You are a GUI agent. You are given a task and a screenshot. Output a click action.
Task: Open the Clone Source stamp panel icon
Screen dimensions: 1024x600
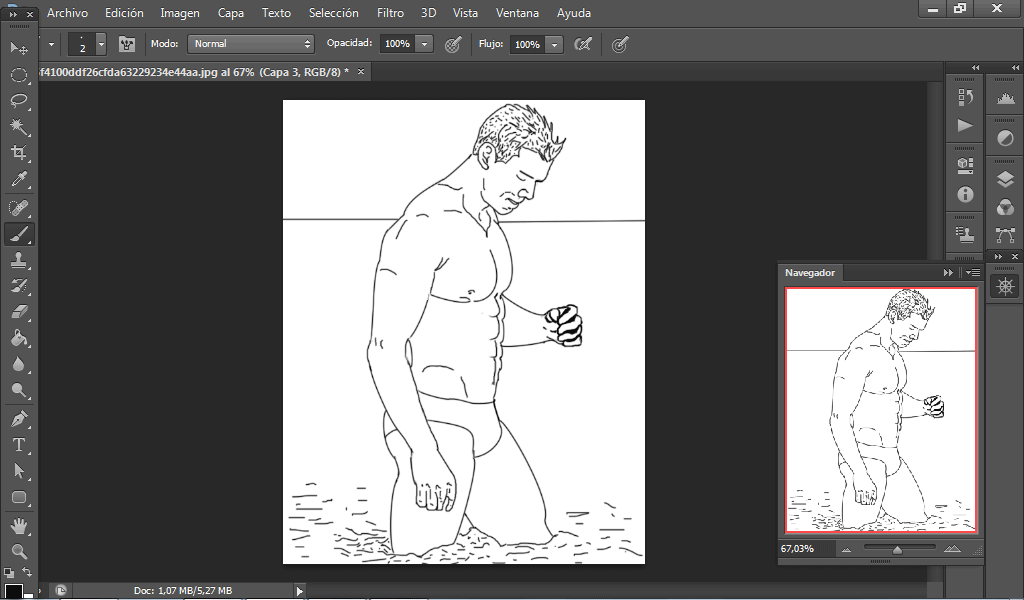click(x=965, y=234)
